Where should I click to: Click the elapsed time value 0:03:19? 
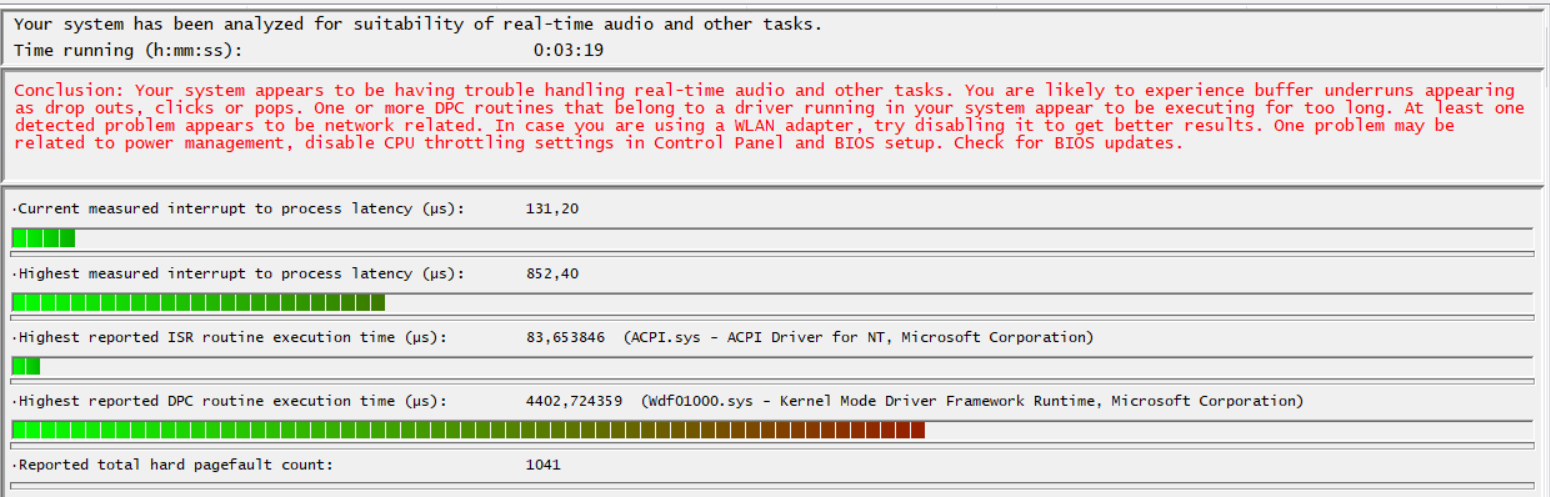pos(568,49)
